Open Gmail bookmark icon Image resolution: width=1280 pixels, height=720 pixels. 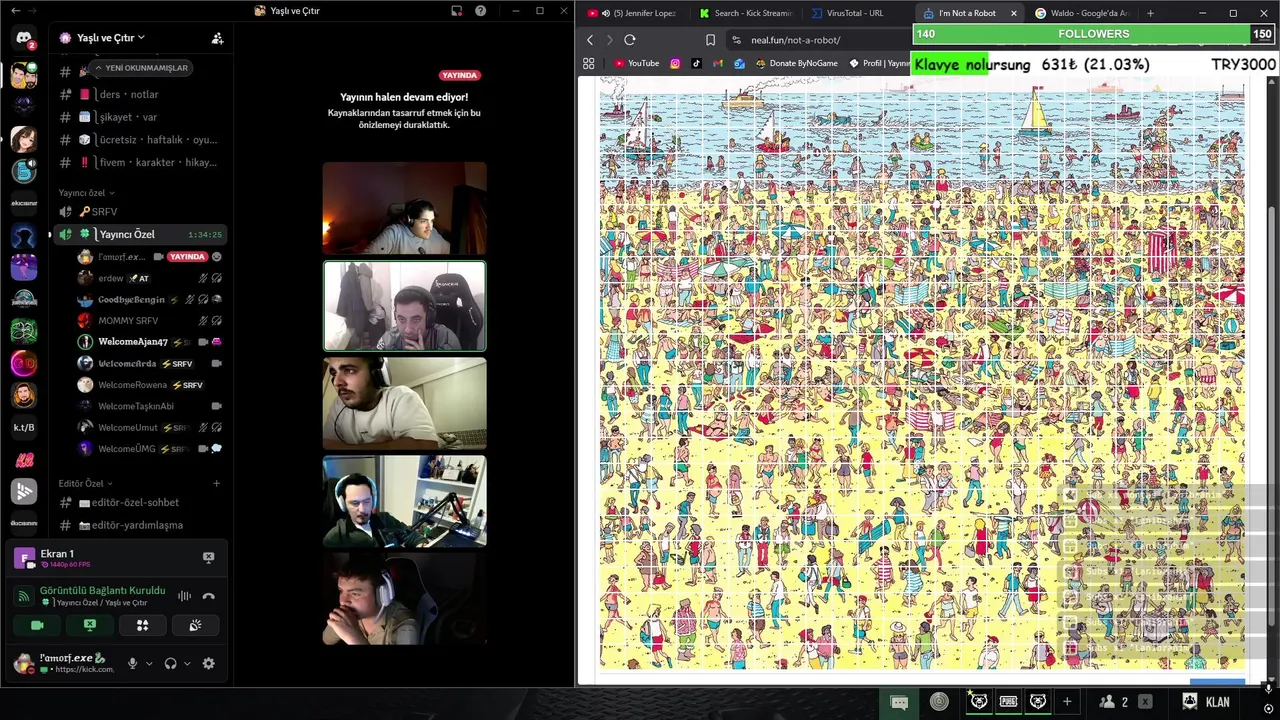coord(717,63)
